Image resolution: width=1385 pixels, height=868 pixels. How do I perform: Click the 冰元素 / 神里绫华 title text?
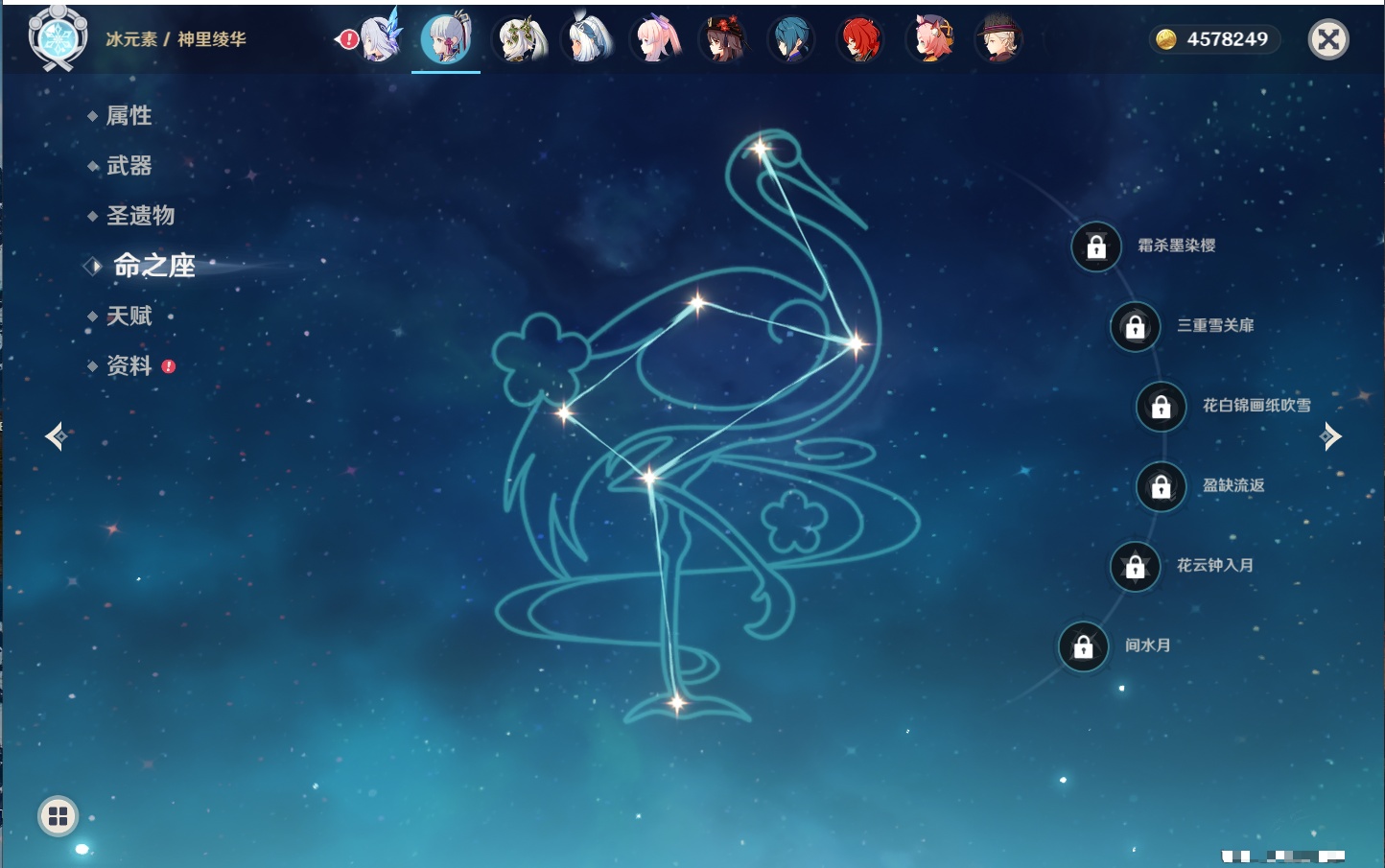click(176, 39)
